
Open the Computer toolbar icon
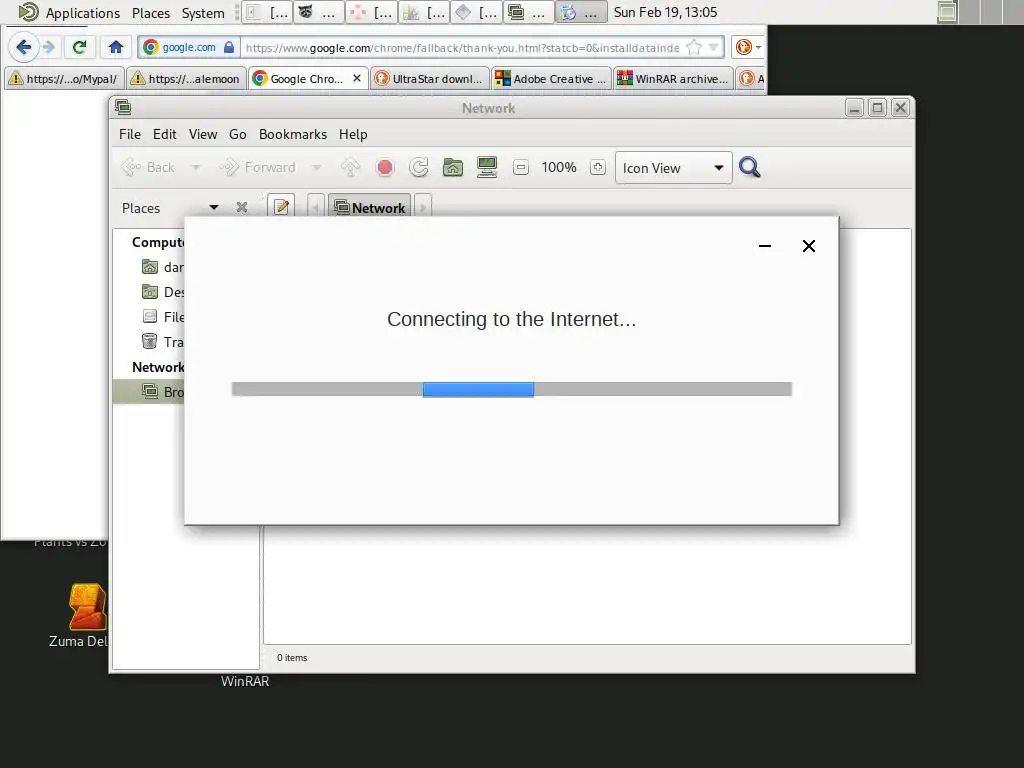(x=487, y=168)
